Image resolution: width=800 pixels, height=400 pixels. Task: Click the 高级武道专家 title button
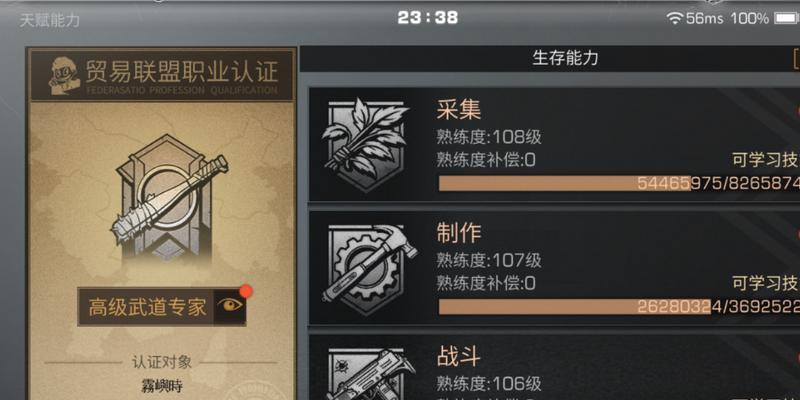(x=147, y=307)
